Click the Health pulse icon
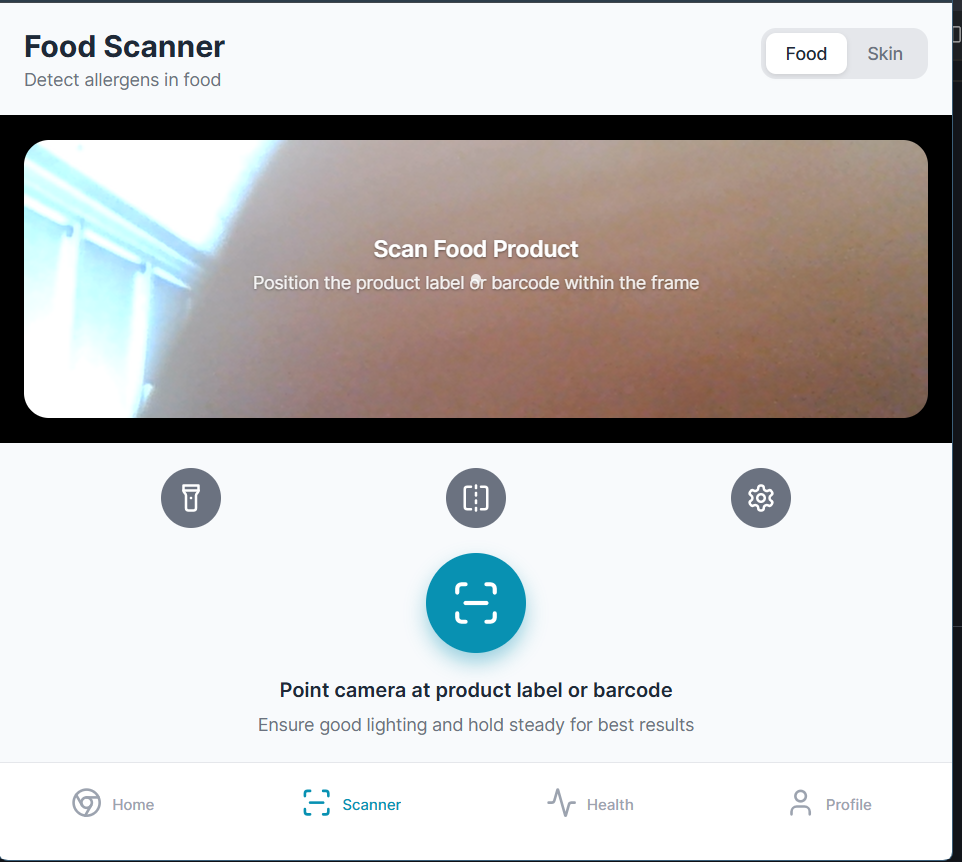962x862 pixels. (561, 803)
